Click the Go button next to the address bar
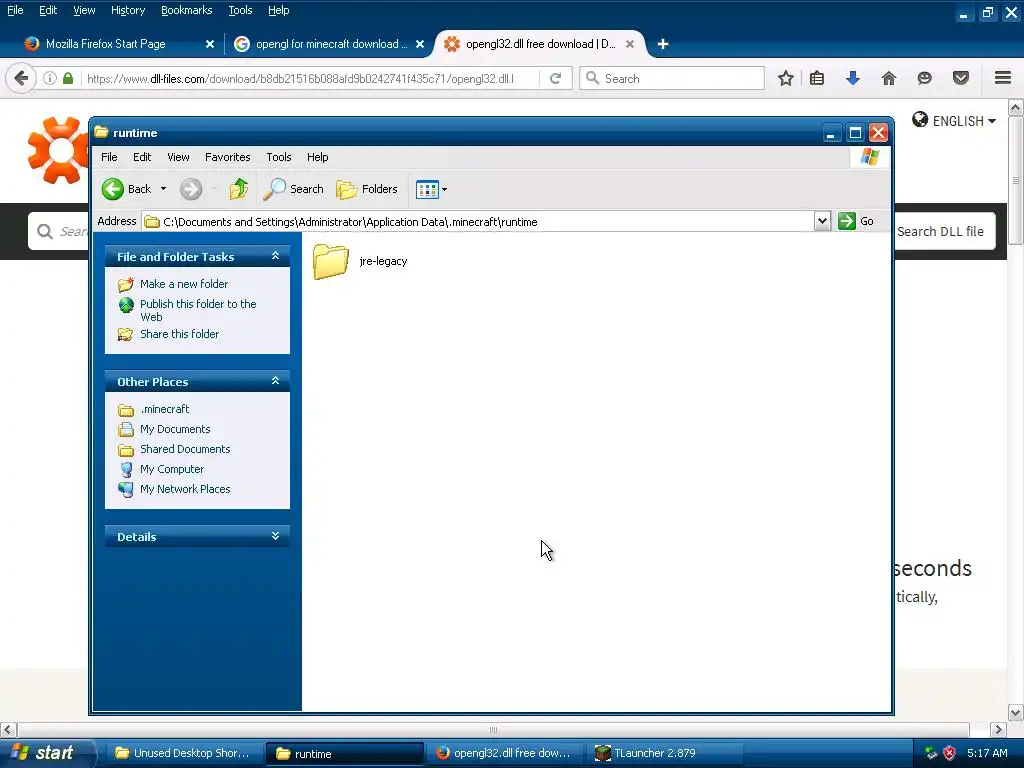This screenshot has height=768, width=1024. pyautogui.click(x=856, y=221)
